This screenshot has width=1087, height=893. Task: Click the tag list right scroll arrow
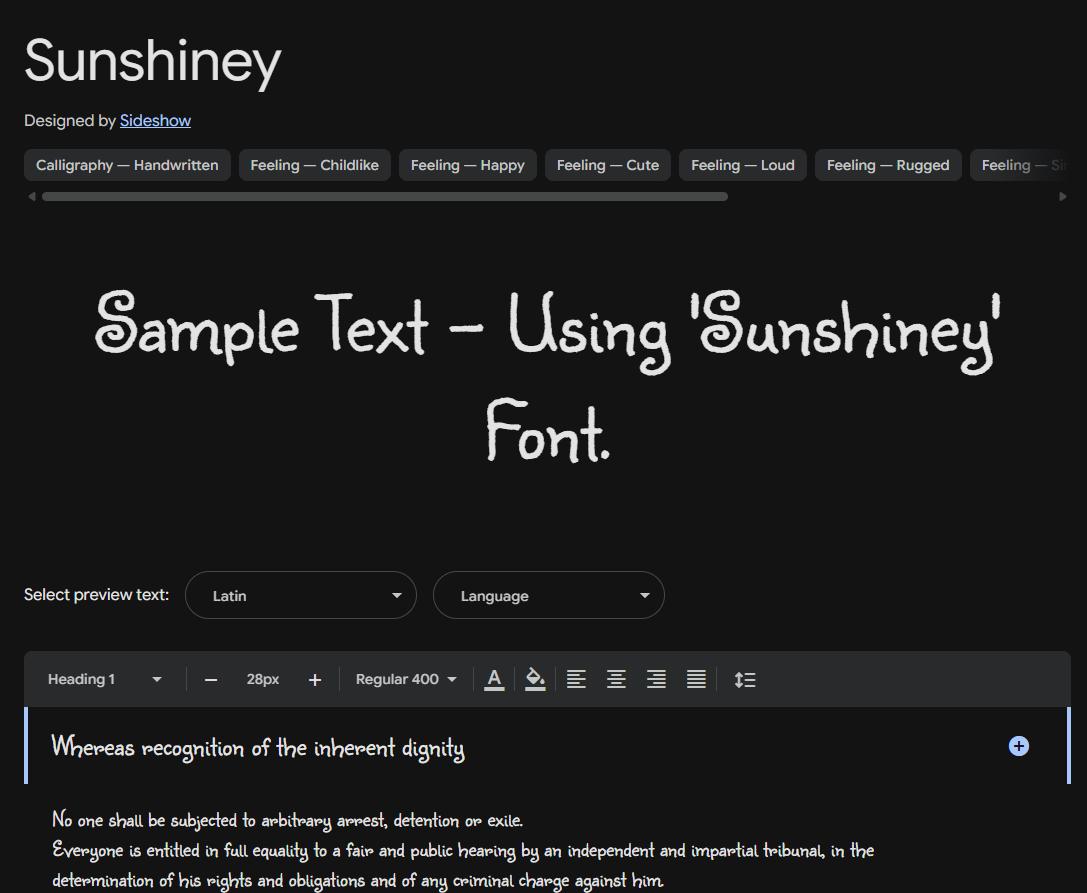pos(1063,197)
